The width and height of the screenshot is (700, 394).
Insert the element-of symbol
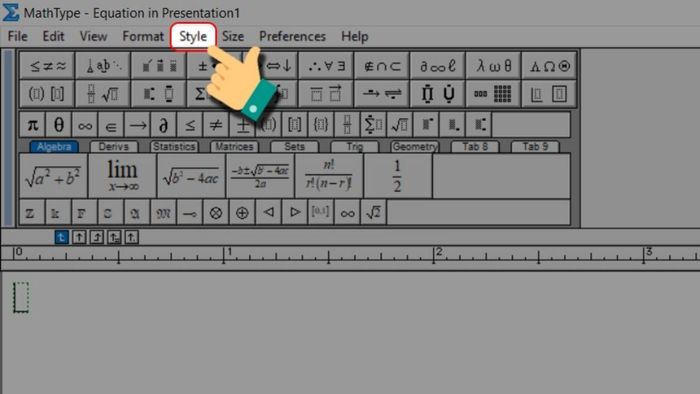pos(111,125)
